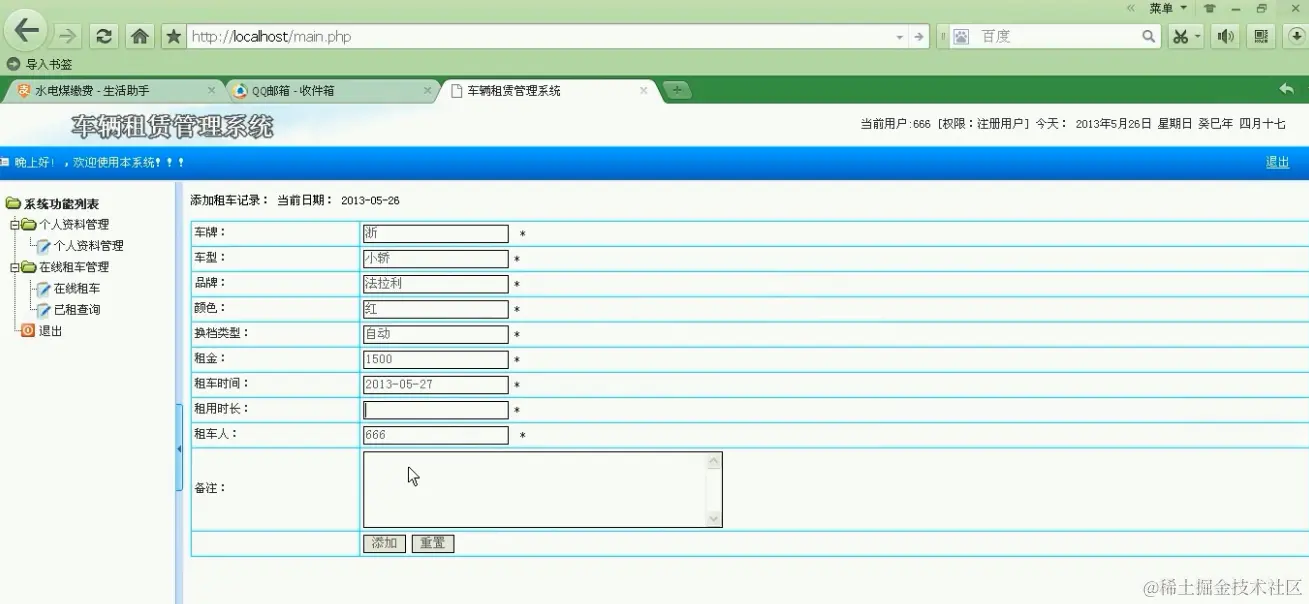
Task: Click the 添加 submit button
Action: pos(384,544)
